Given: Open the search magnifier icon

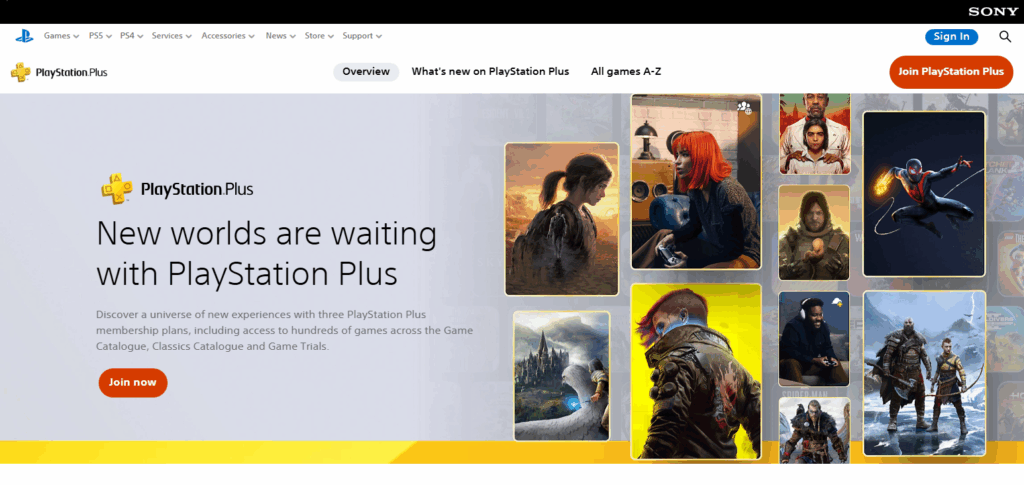Looking at the screenshot, I should click(1005, 37).
